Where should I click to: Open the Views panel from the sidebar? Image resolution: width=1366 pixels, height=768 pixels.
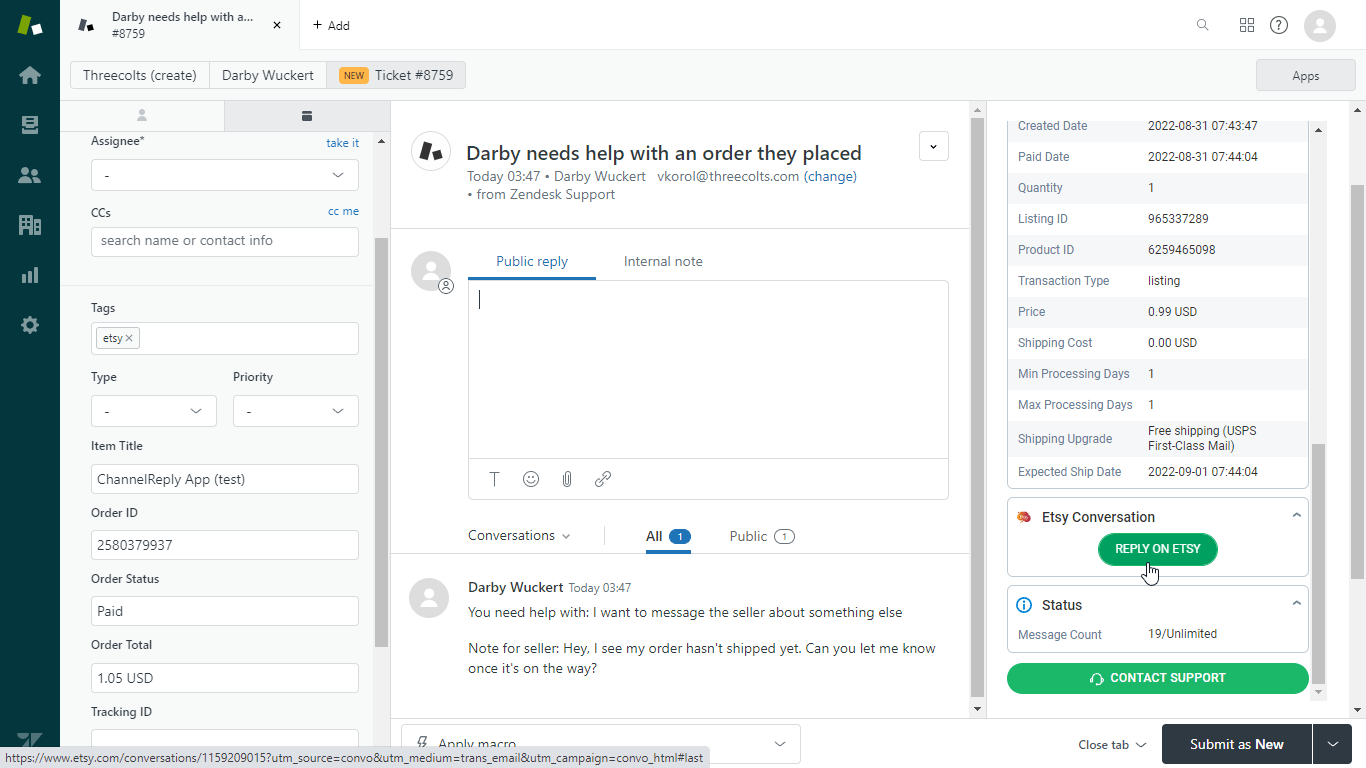(x=30, y=125)
